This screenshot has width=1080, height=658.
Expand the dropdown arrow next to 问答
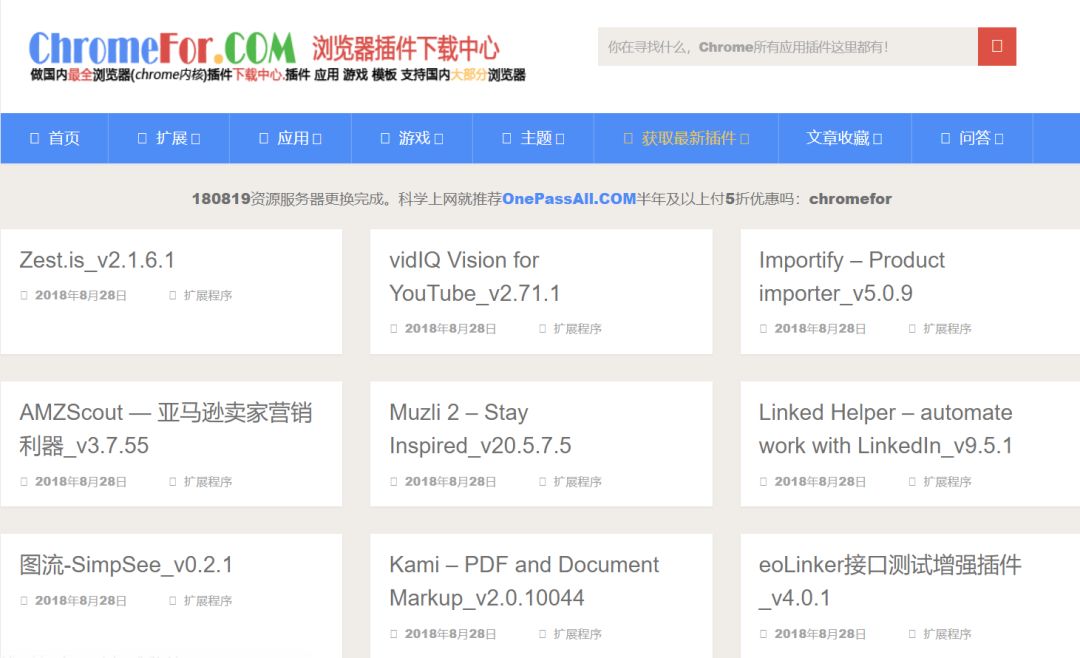point(999,139)
